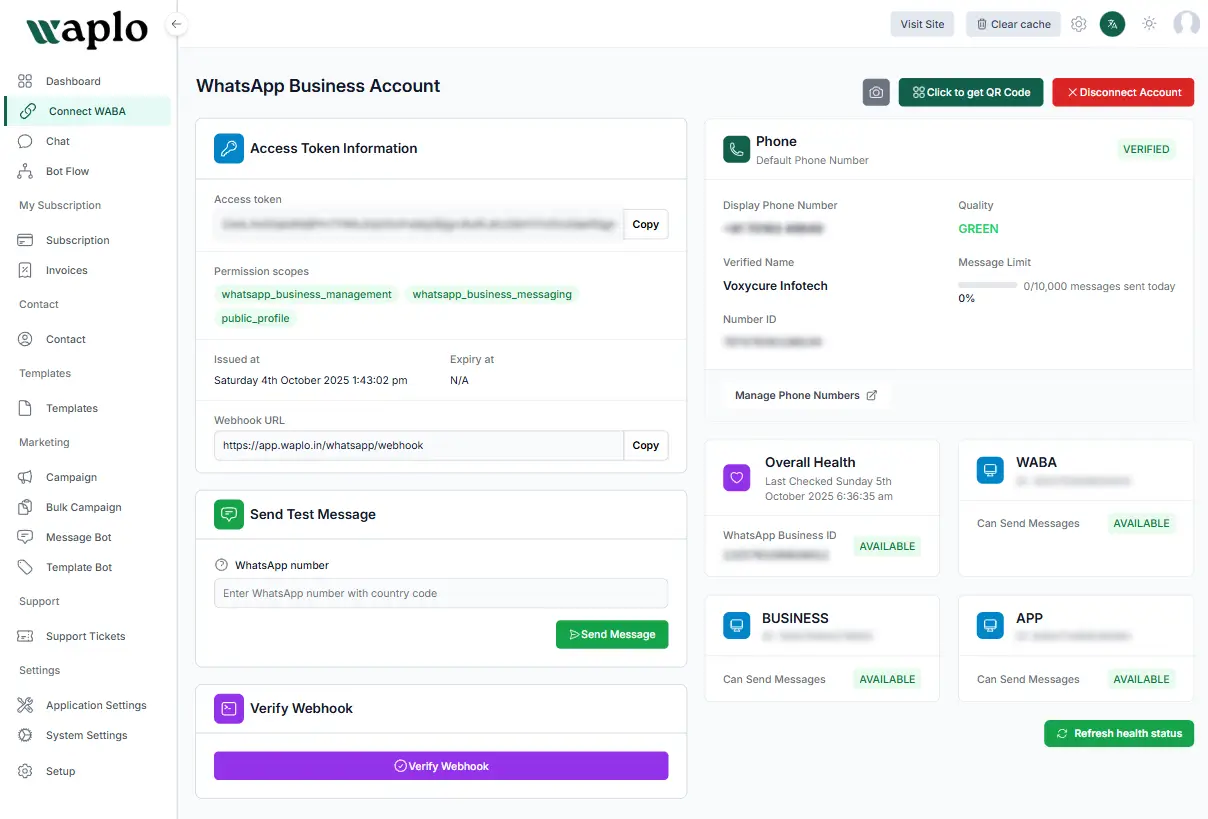Click the camera screenshot icon button

(876, 92)
